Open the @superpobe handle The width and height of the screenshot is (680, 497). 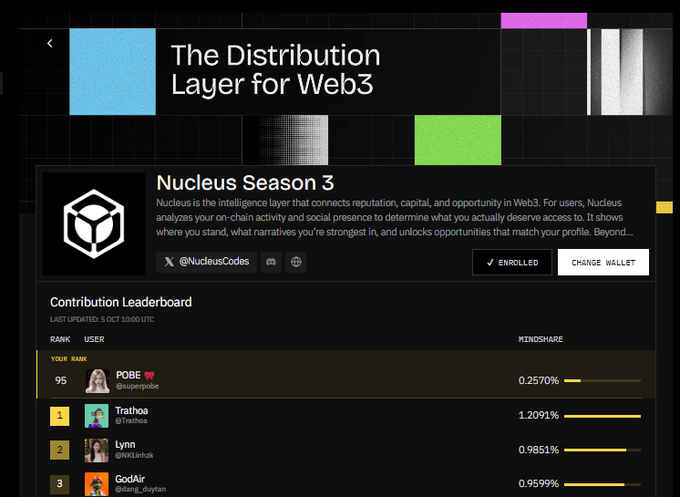[137, 386]
